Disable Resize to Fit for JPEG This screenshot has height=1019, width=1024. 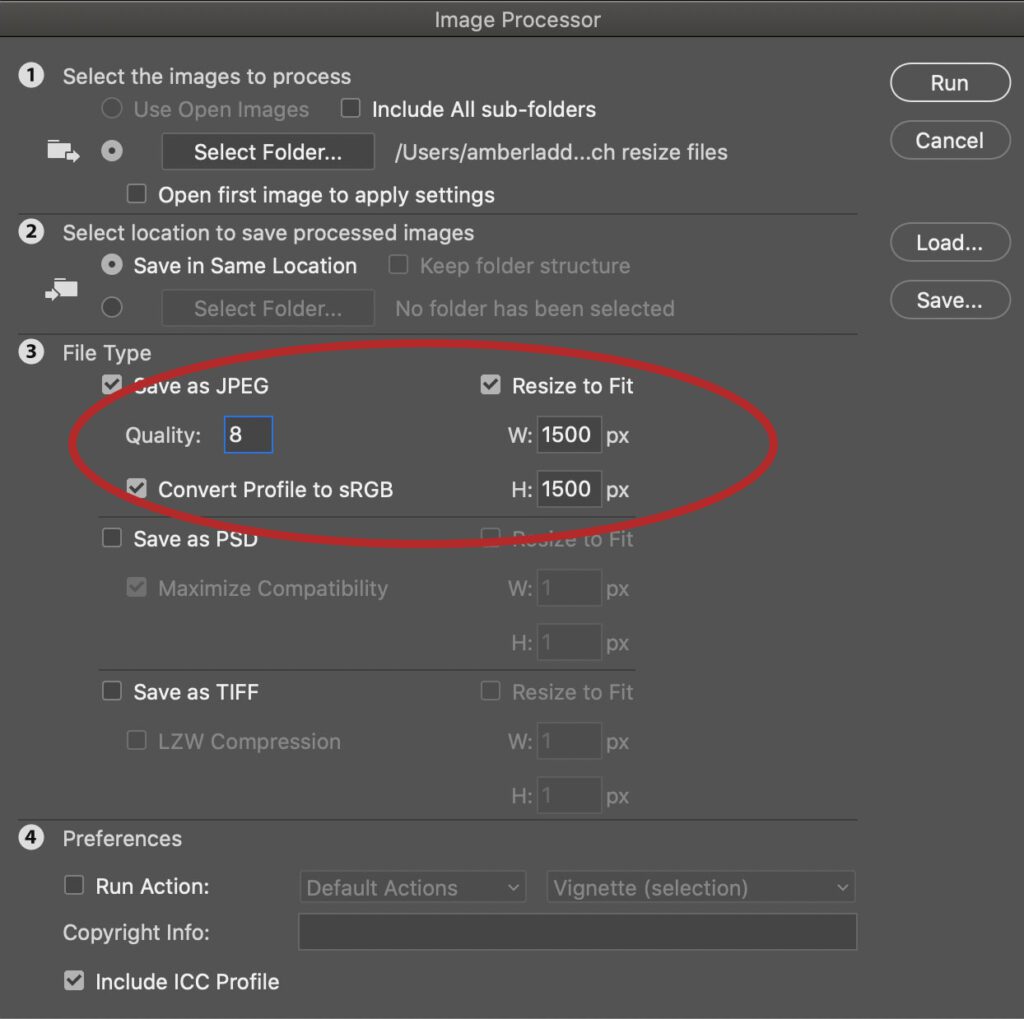491,384
